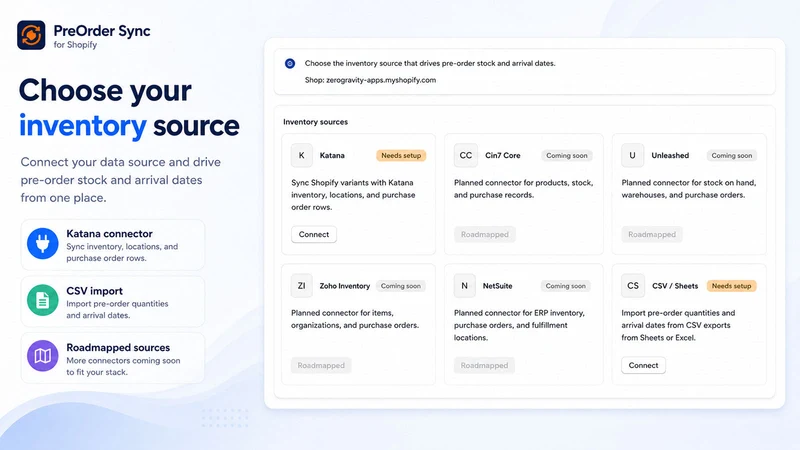Click the Unleashed card title
The width and height of the screenshot is (800, 450).
[x=670, y=156]
